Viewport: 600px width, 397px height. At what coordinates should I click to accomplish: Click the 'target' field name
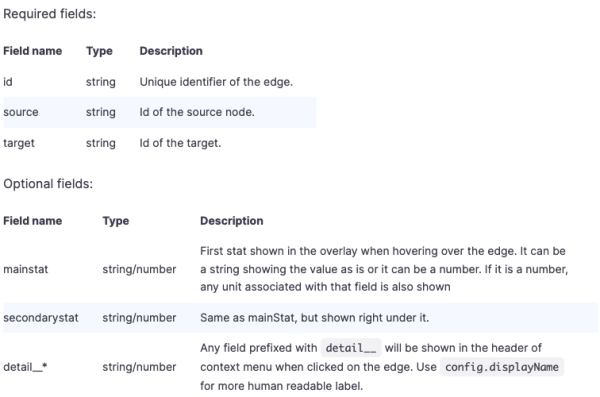(19, 143)
